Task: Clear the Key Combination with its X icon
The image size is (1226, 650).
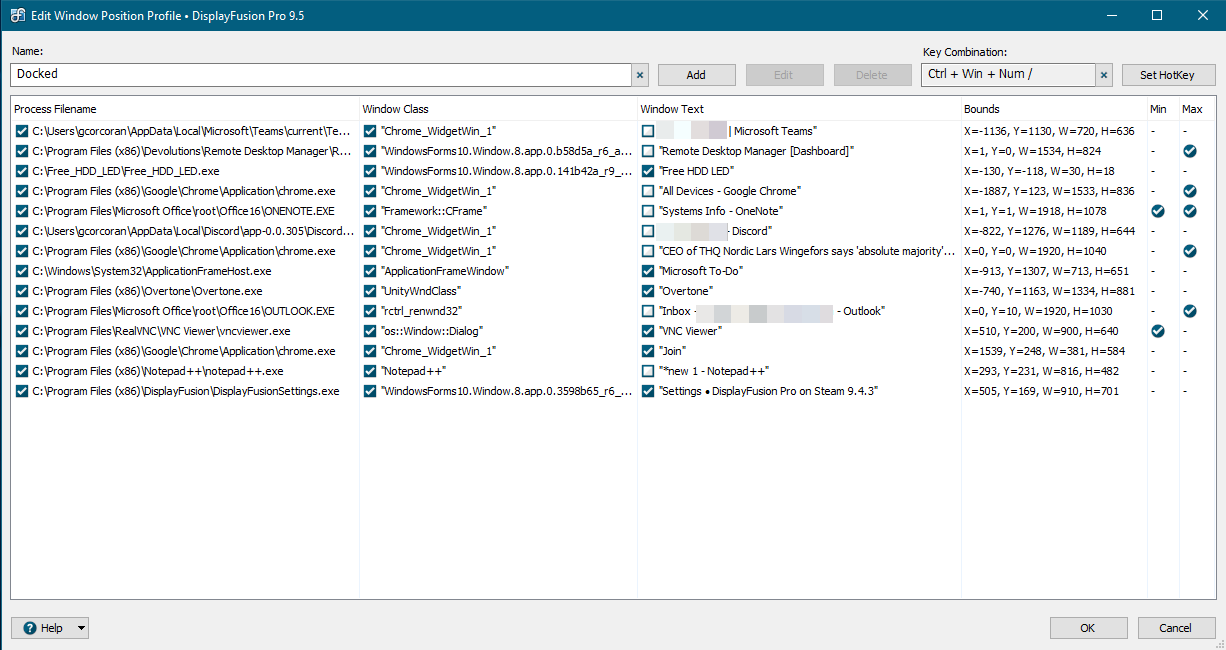Action: click(x=1104, y=75)
